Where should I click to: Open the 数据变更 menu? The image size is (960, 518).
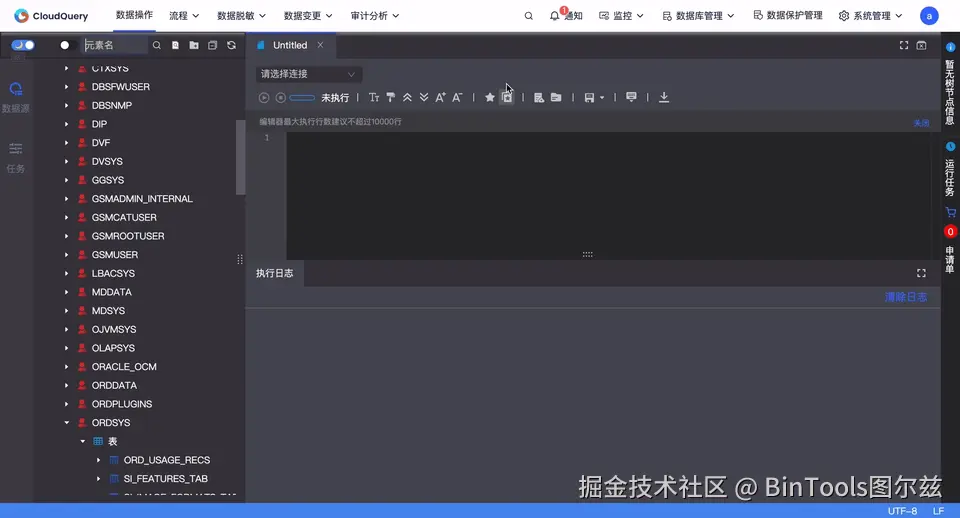point(308,16)
